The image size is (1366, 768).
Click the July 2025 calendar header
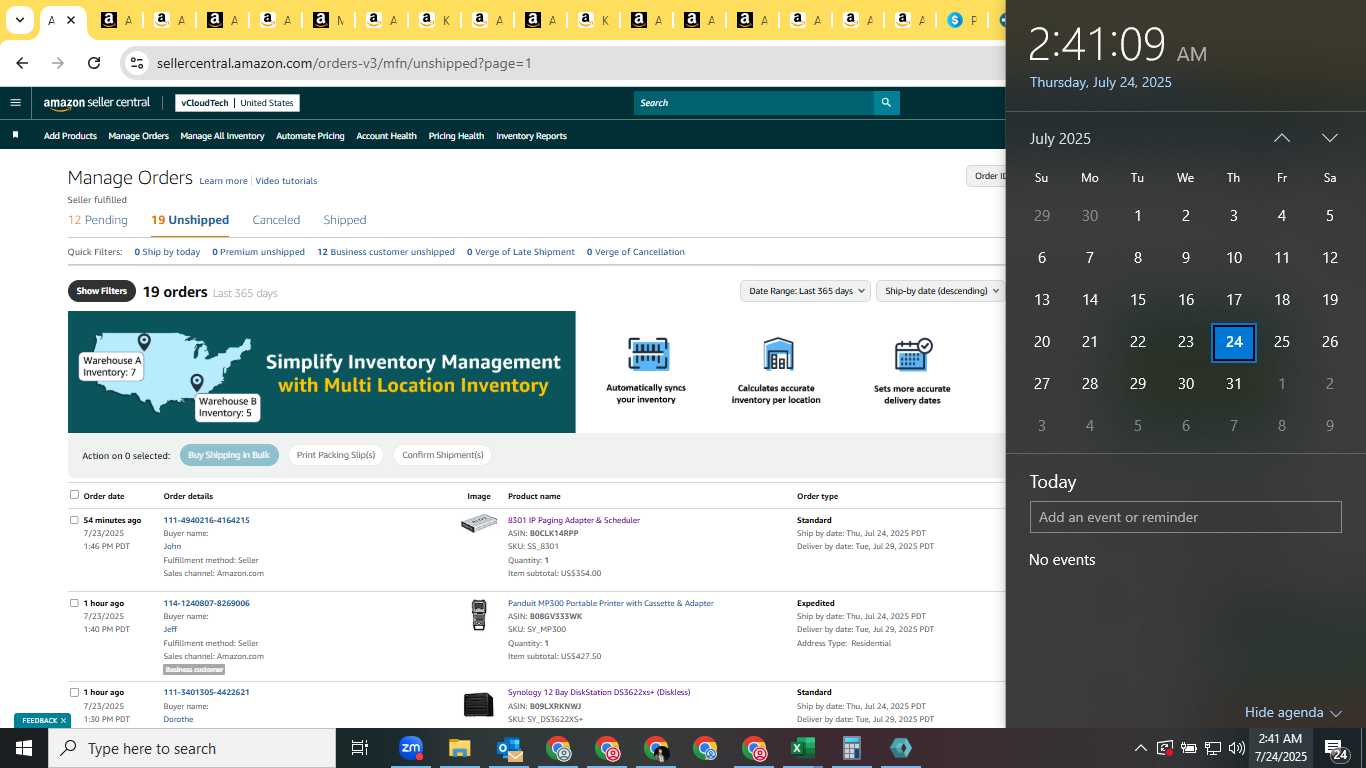1060,138
